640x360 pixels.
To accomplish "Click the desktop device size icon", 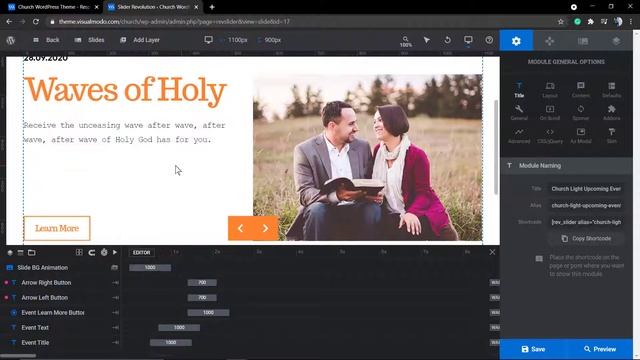I will pyautogui.click(x=209, y=40).
